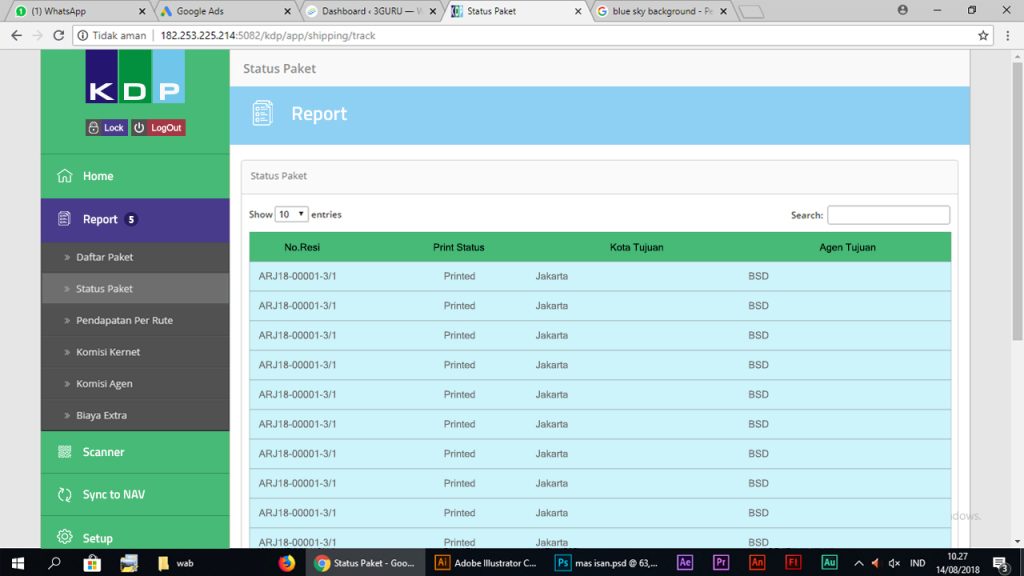Screen dimensions: 1024x576
Task: Click the Report header document icon
Action: pyautogui.click(x=263, y=114)
